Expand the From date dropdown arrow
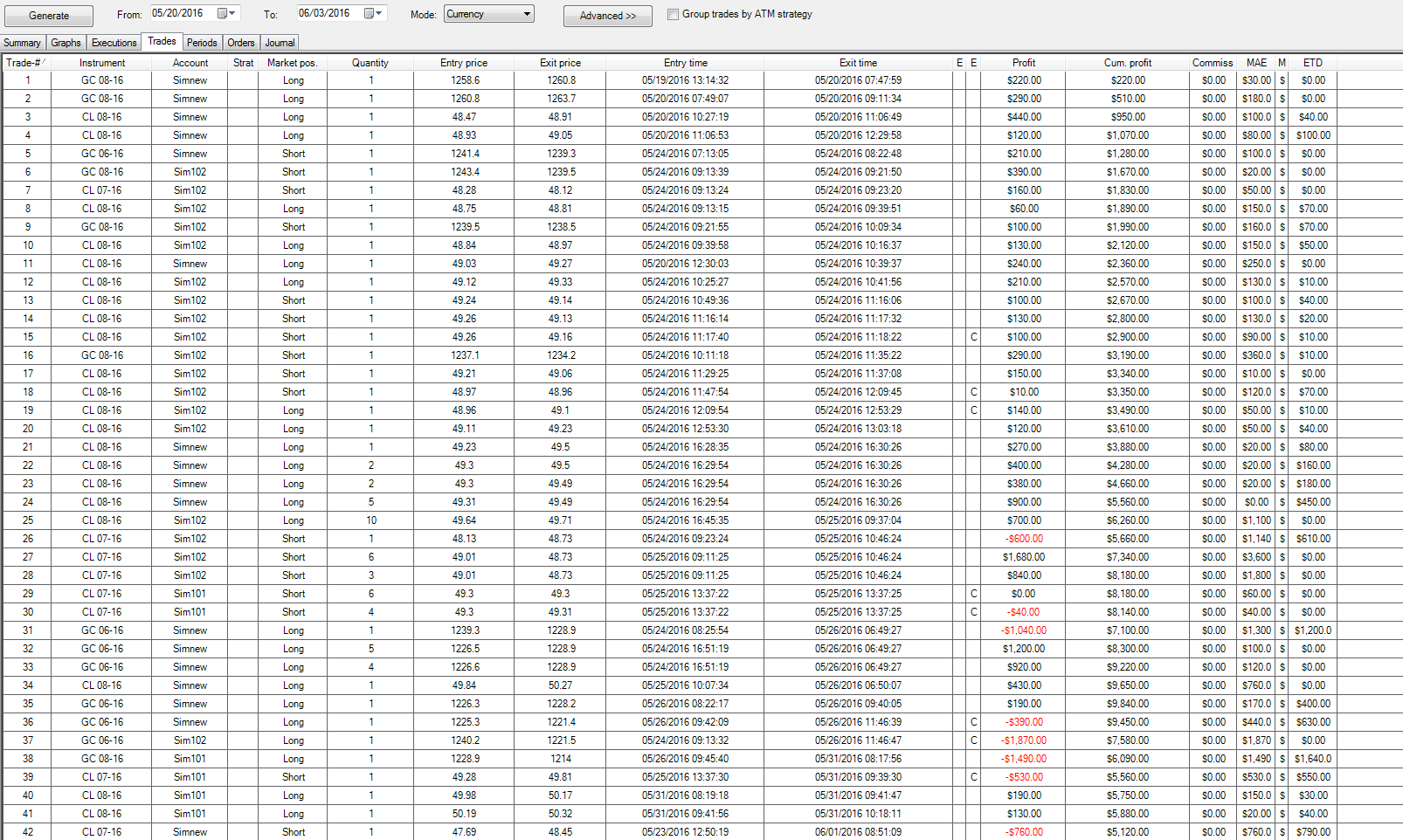Screen dimensions: 1403x840 pyautogui.click(x=232, y=13)
